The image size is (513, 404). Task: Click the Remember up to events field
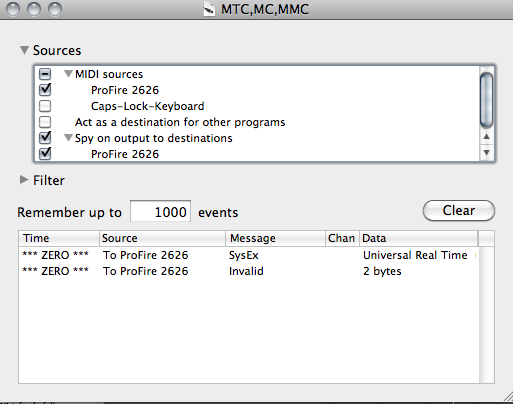[x=160, y=212]
